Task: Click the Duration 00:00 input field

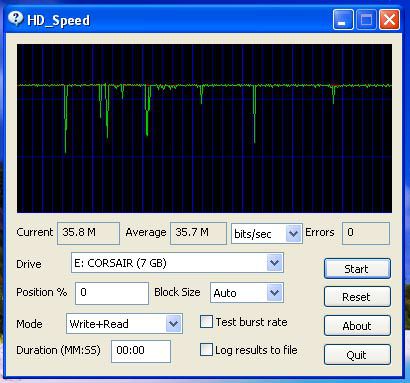Action: click(x=141, y=351)
